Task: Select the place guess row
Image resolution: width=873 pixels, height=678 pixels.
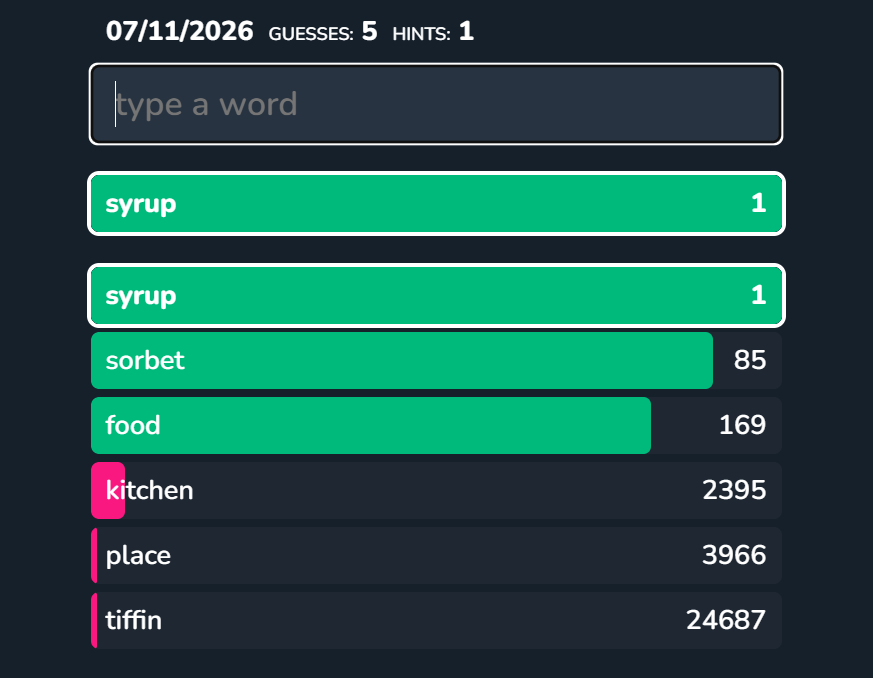Action: (436, 556)
